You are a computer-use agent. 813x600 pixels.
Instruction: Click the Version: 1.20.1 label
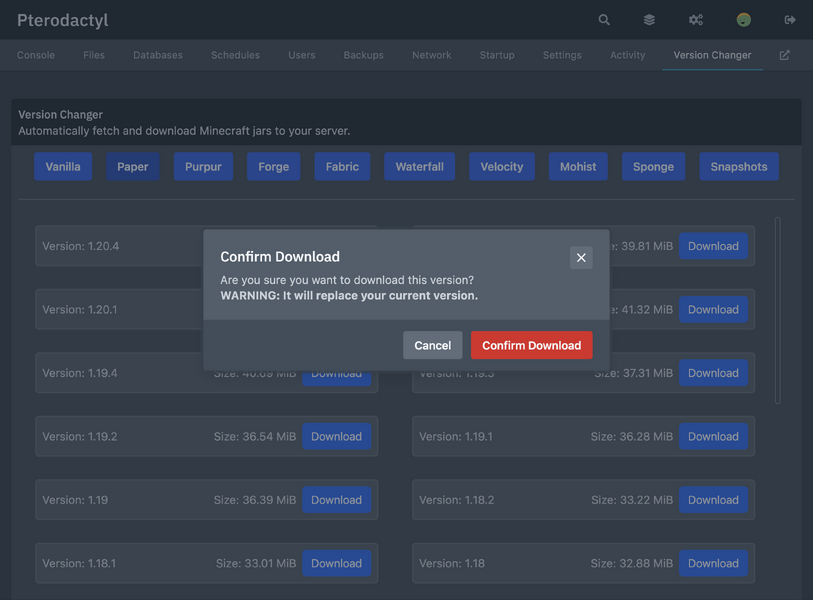pos(79,310)
